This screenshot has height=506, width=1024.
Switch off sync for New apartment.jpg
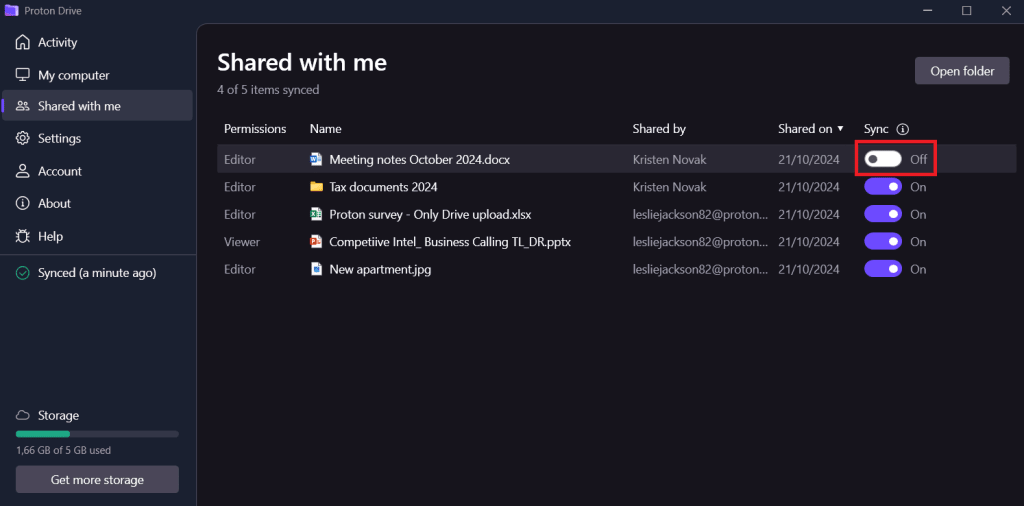click(883, 269)
